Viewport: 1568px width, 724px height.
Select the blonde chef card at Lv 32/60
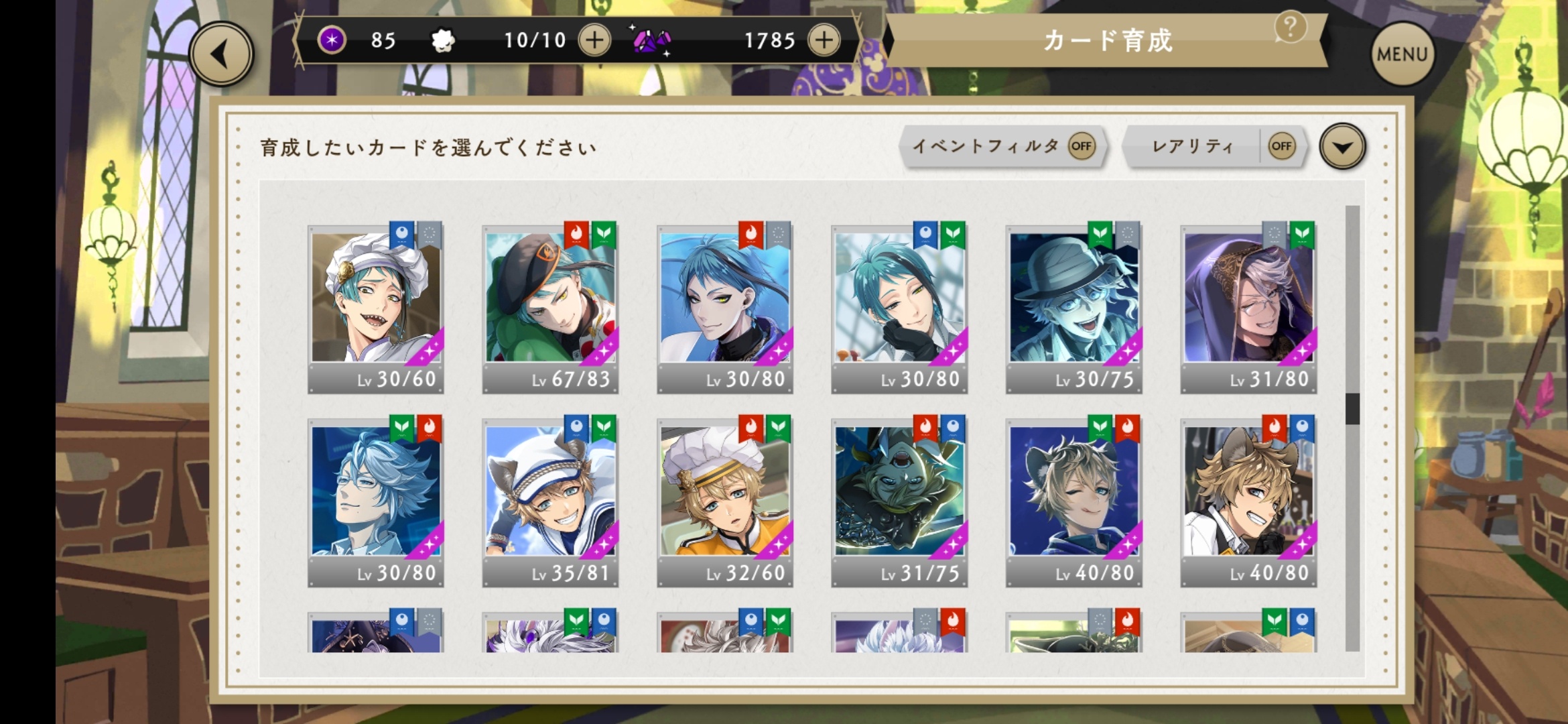pos(724,502)
